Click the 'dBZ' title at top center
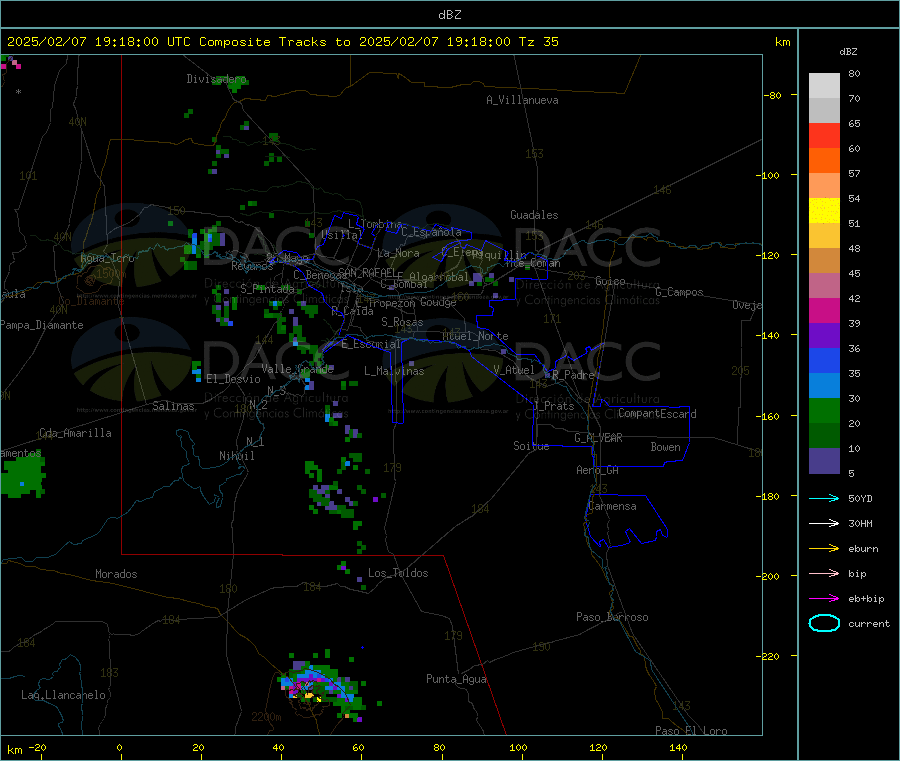The image size is (900, 761). (x=449, y=15)
